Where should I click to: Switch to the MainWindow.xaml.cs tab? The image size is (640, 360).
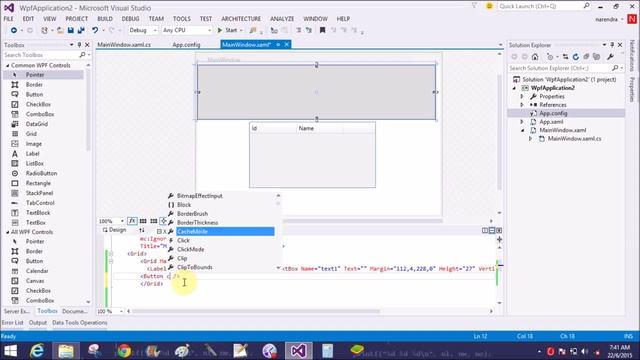pos(124,44)
